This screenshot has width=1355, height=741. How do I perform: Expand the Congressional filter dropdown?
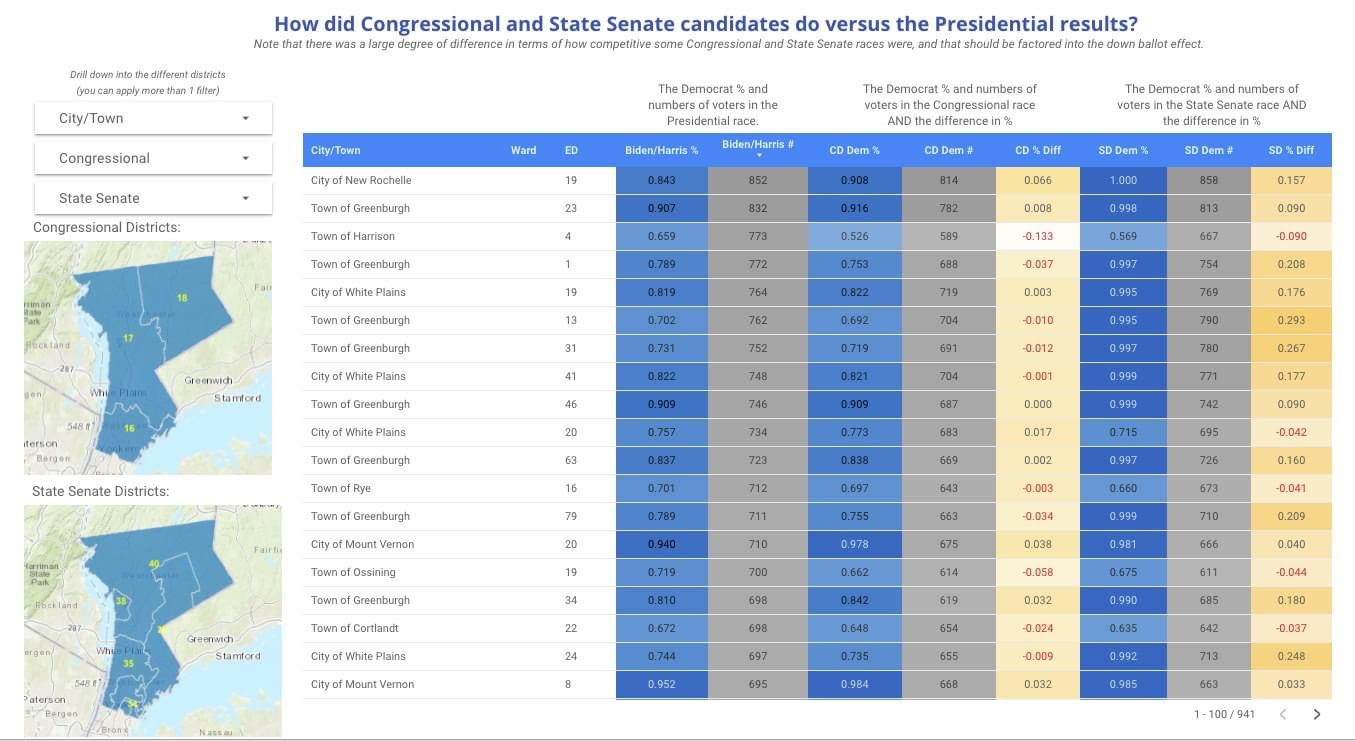tap(153, 158)
